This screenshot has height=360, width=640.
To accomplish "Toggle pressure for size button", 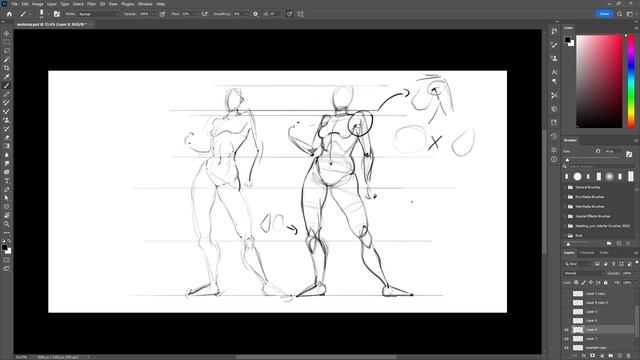I will click(x=289, y=14).
